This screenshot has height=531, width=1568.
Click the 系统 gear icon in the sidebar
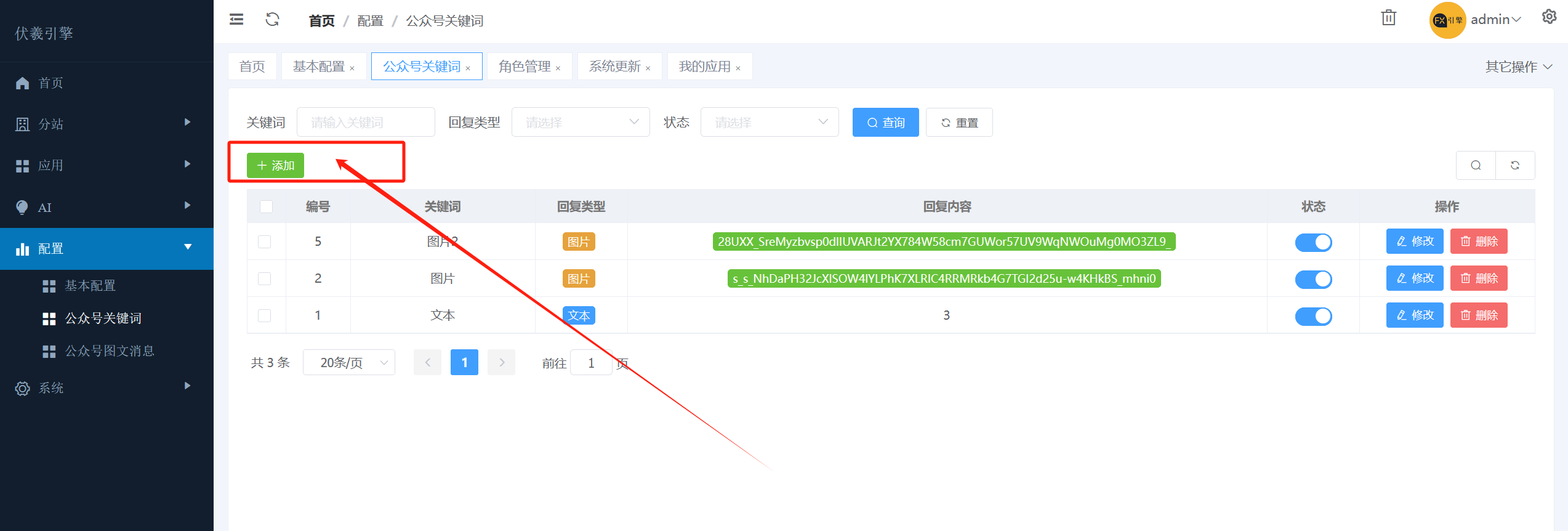23,388
